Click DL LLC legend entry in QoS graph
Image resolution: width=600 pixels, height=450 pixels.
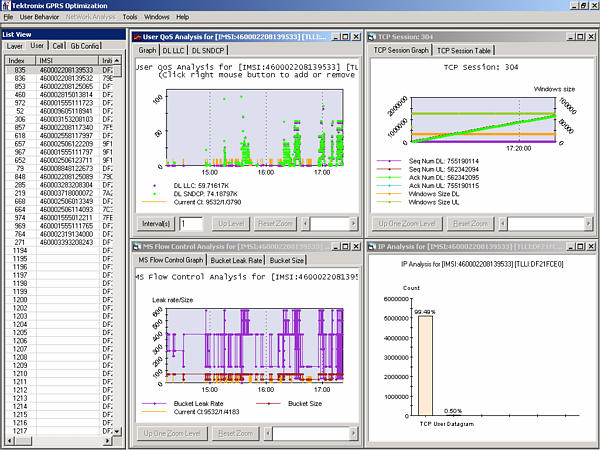coord(190,186)
